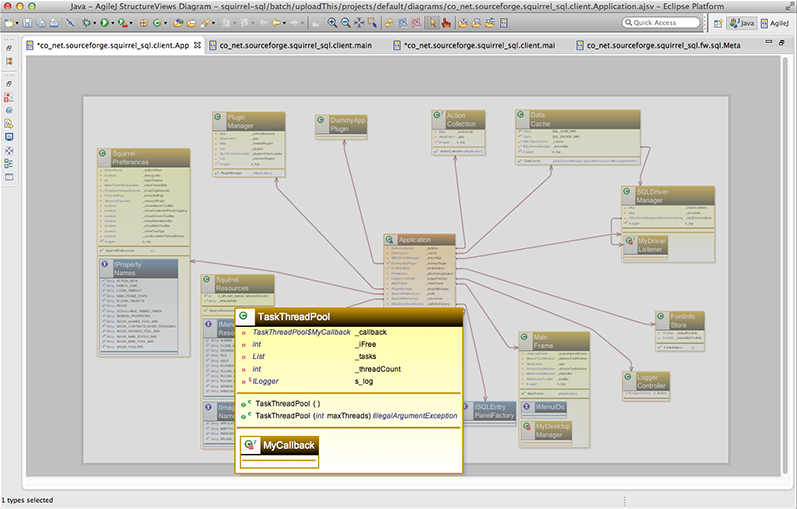Click the Open Perspective icon
Viewport: 797px width, 509px height.
(x=717, y=22)
